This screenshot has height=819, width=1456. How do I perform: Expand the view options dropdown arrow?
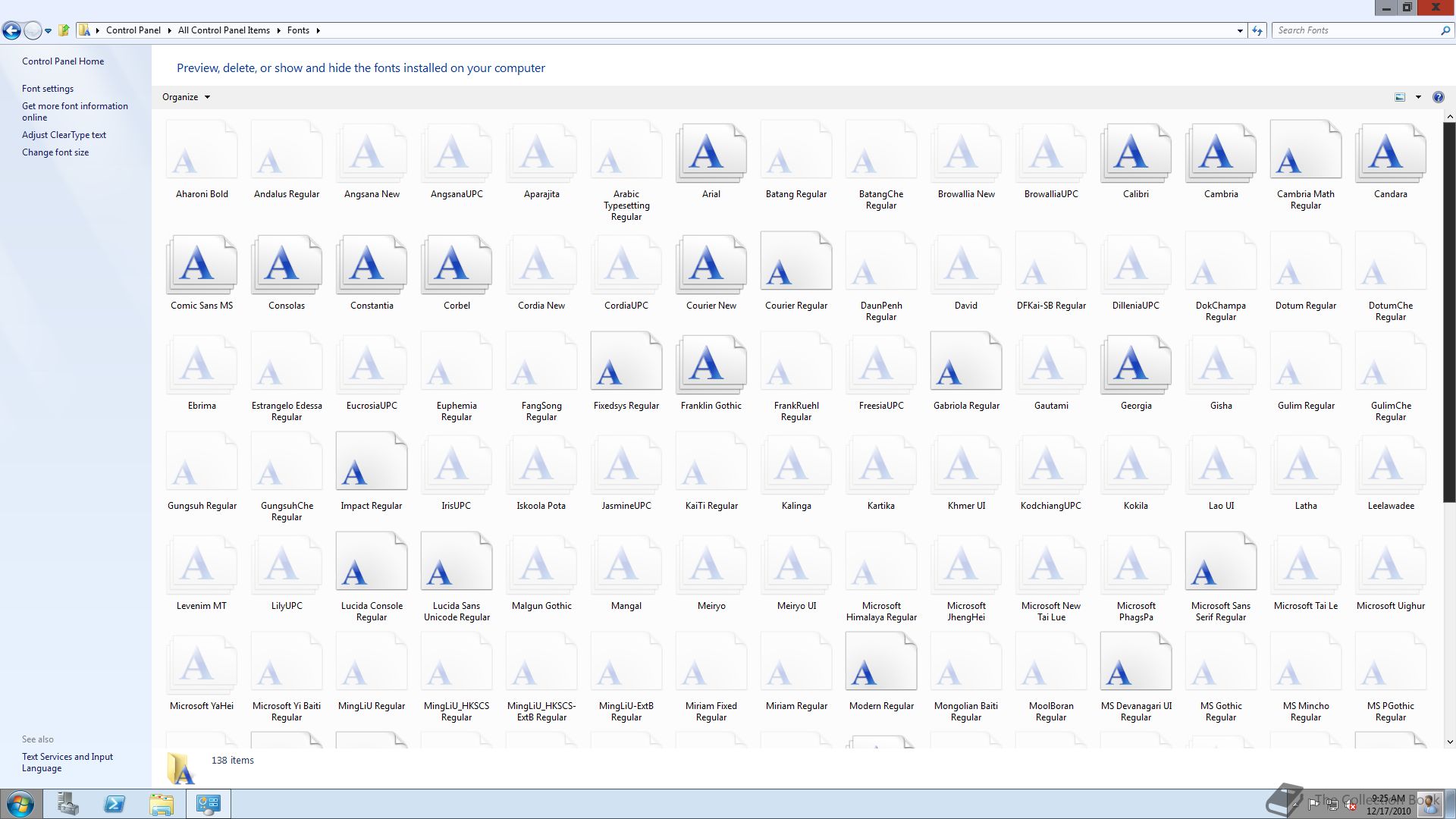(1418, 97)
